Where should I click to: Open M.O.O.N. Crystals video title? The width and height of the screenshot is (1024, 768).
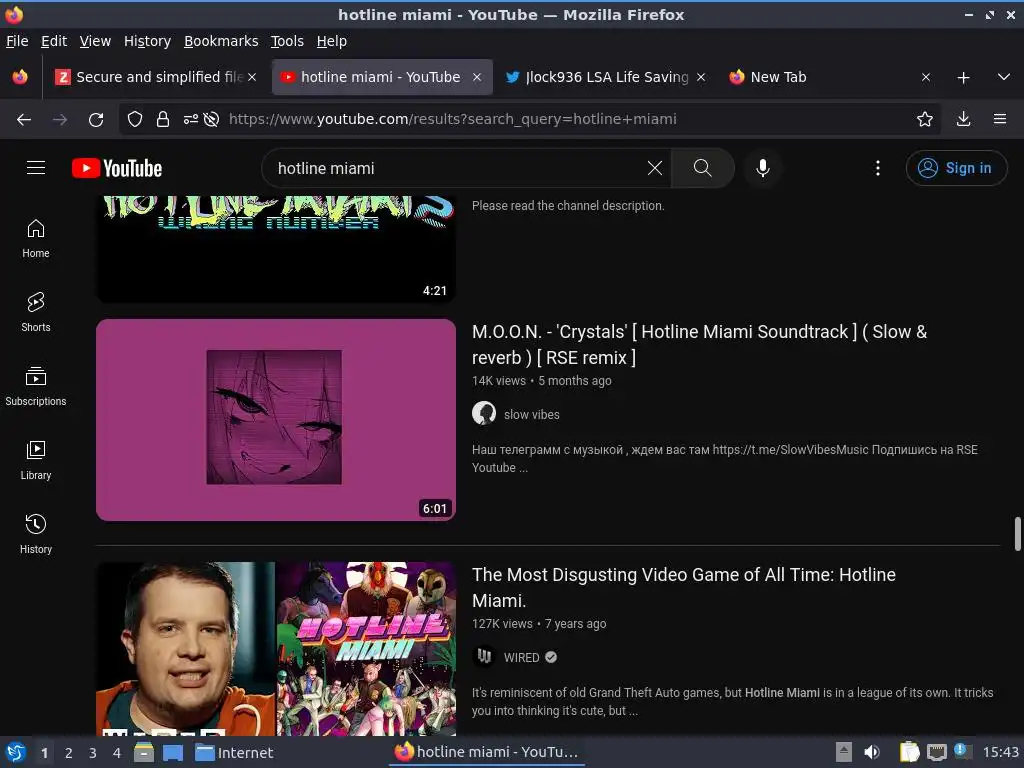[699, 345]
